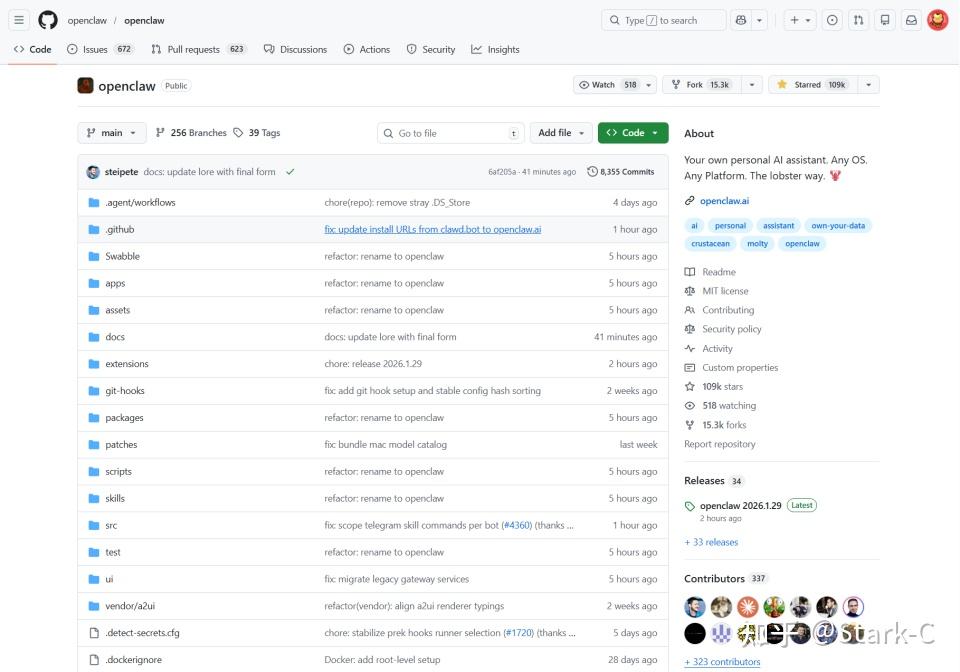Show the + 323 contributors link

click(x=722, y=662)
